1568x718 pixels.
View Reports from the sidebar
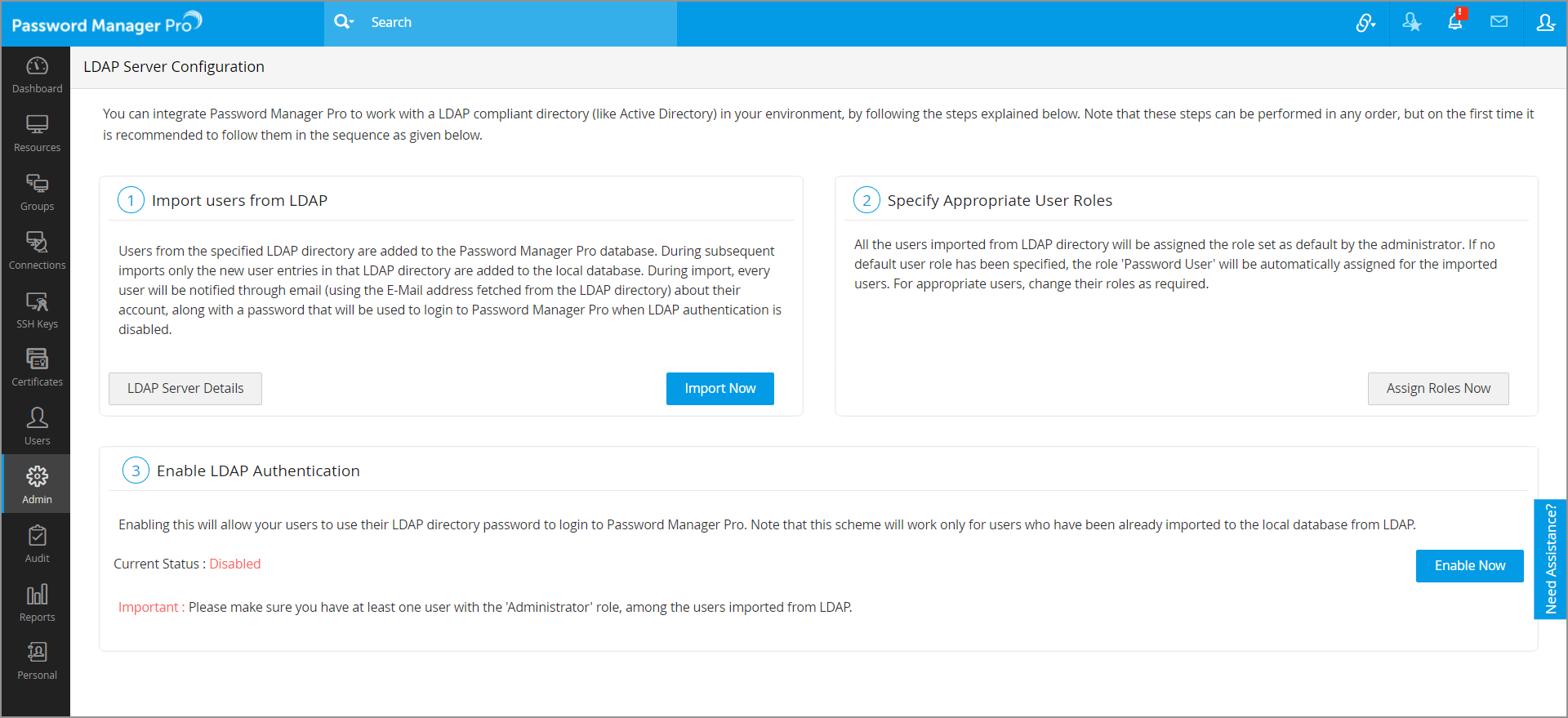(x=37, y=604)
